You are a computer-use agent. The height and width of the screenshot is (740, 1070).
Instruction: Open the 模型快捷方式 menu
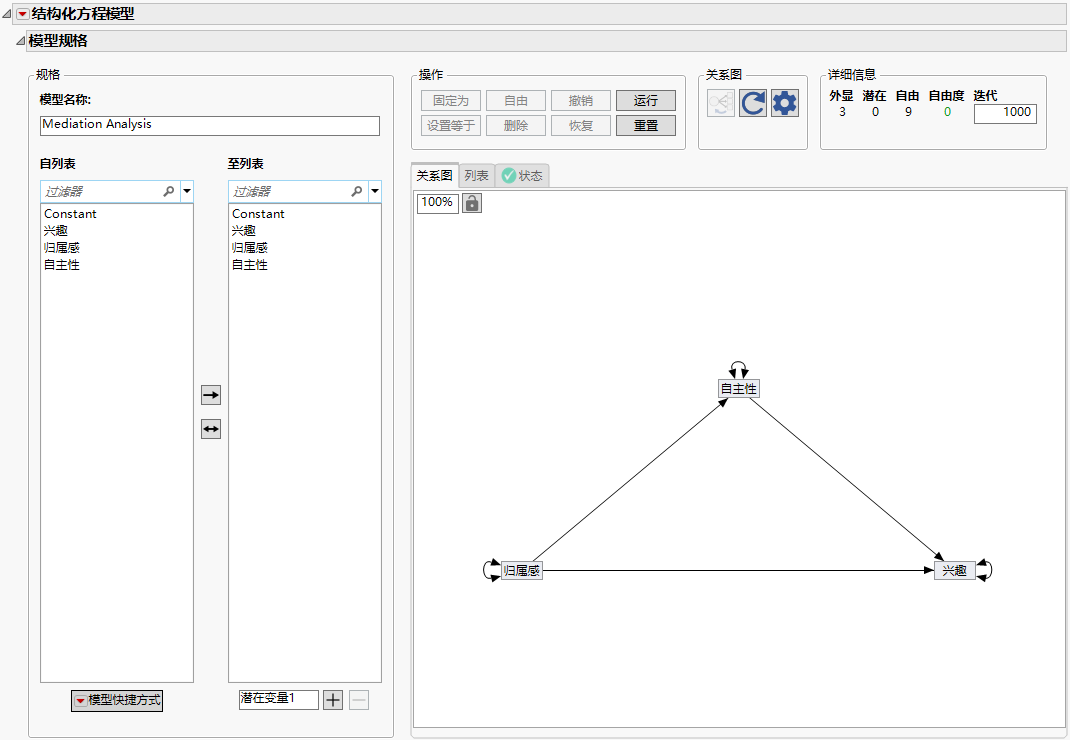(117, 700)
